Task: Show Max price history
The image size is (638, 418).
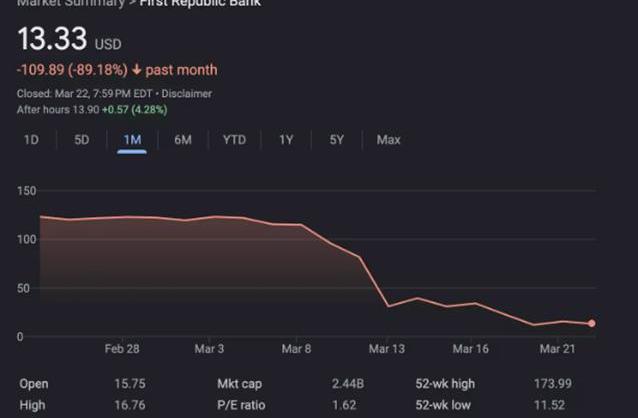Action: click(x=388, y=140)
